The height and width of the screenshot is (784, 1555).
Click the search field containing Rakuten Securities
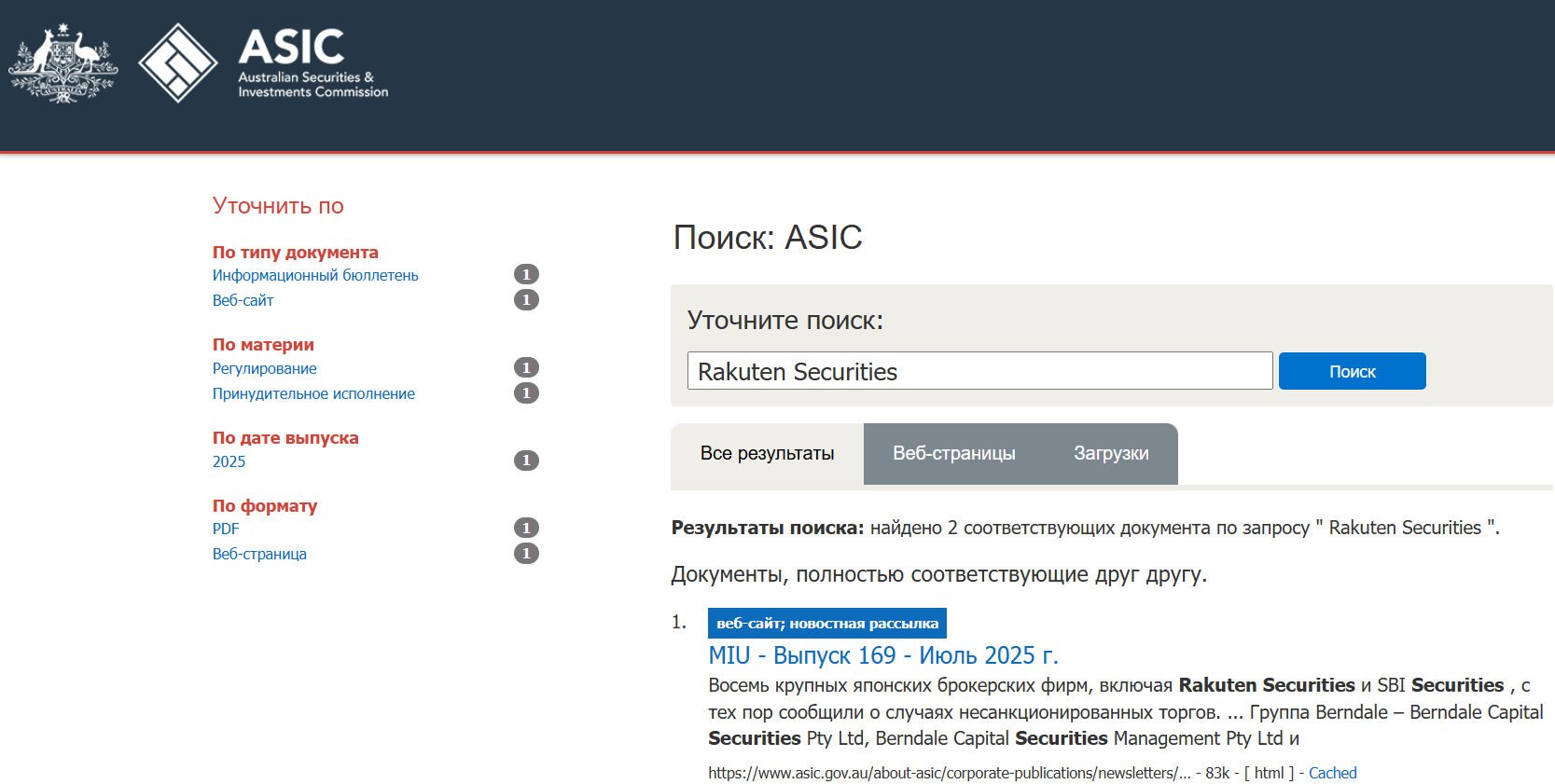click(979, 371)
